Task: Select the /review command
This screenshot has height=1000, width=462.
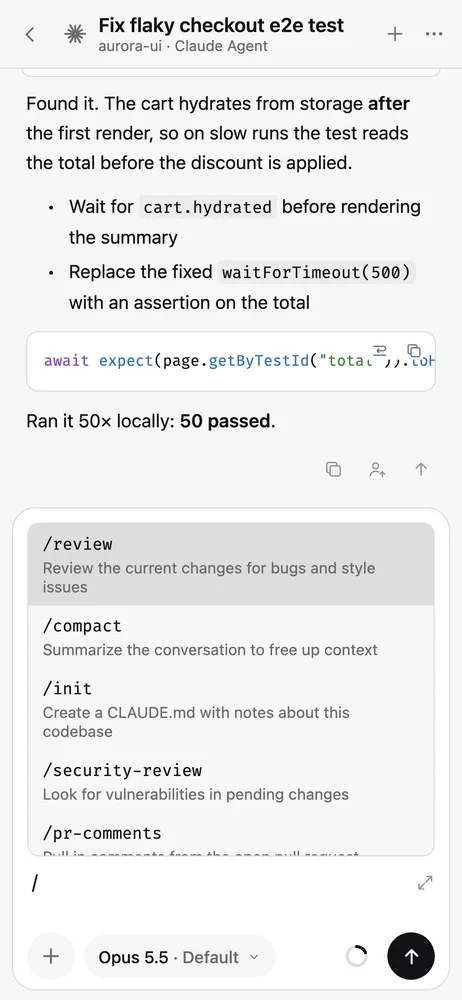Action: pyautogui.click(x=231, y=564)
